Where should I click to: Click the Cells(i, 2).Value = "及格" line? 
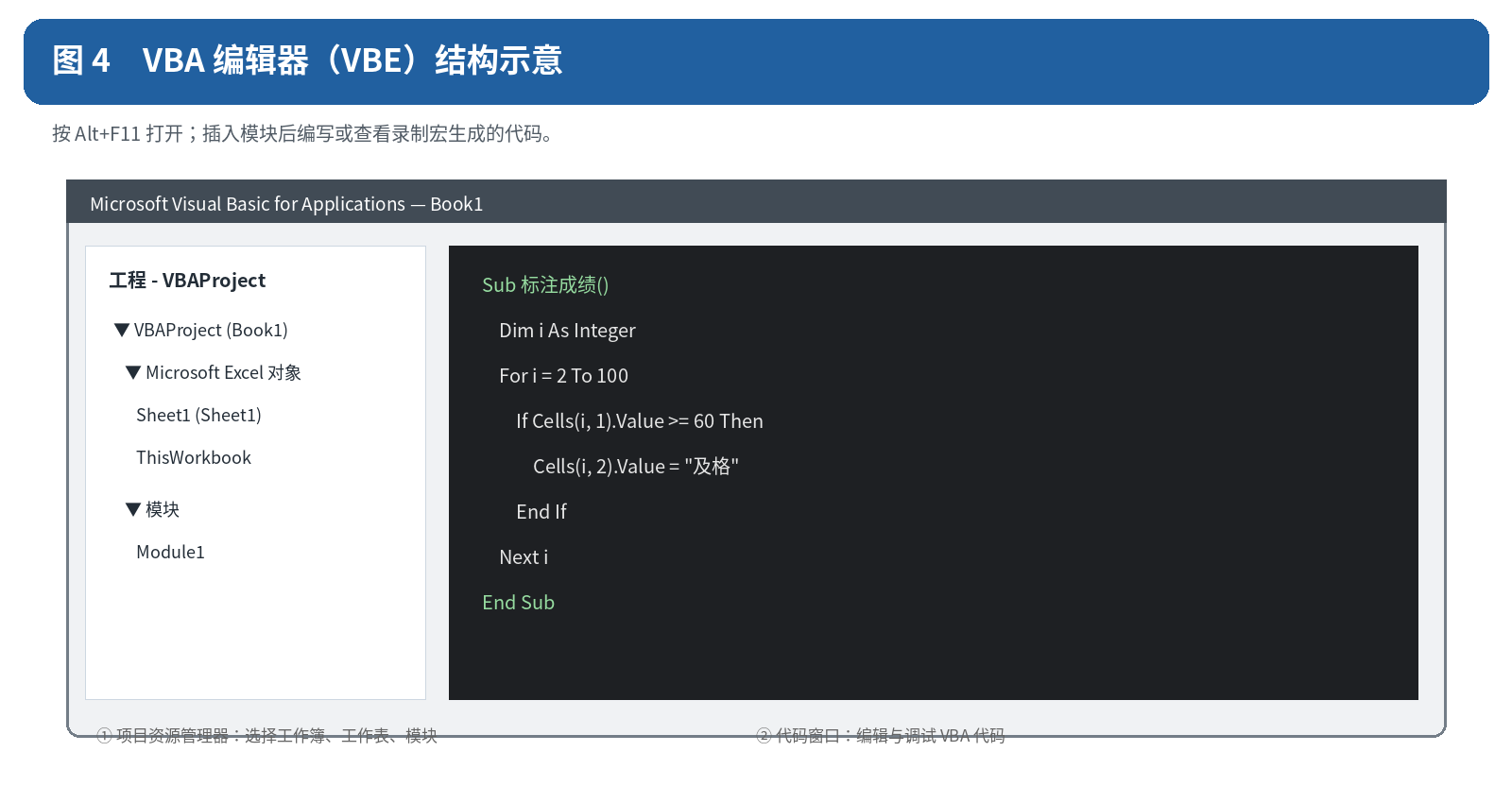(x=636, y=466)
